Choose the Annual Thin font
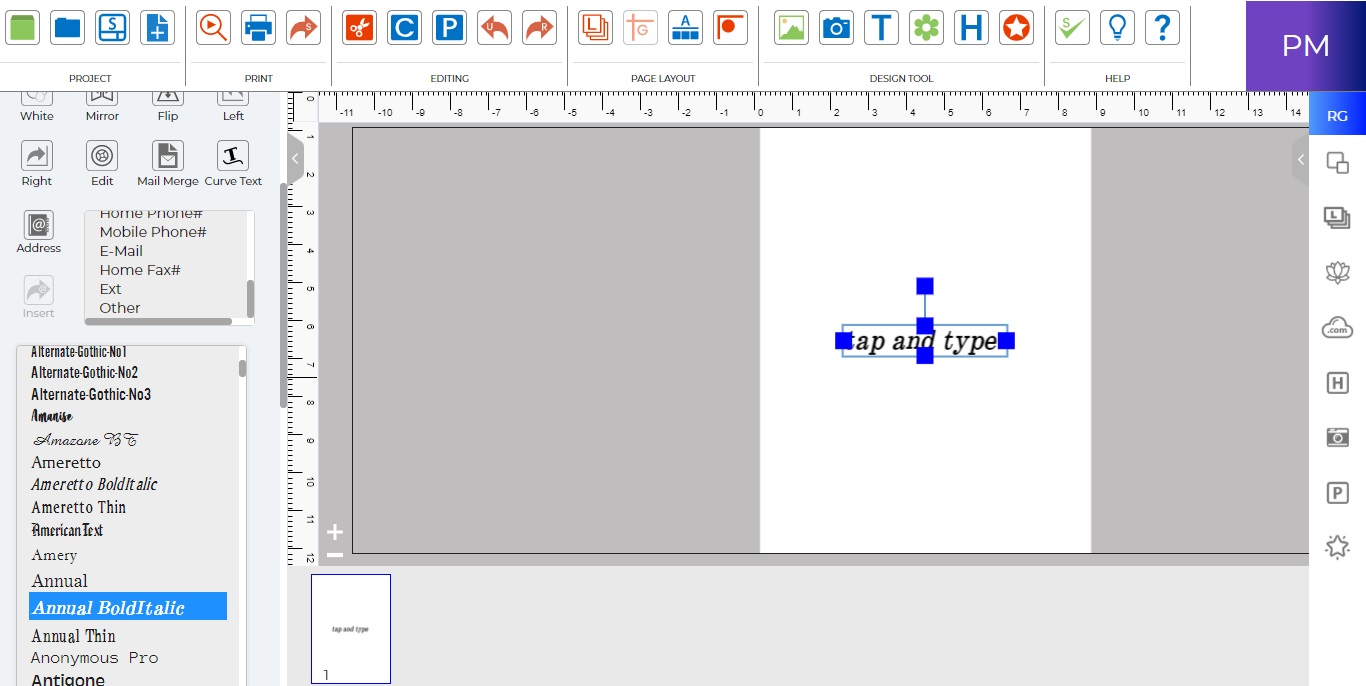Screen dimensions: 1366x686 (x=73, y=635)
